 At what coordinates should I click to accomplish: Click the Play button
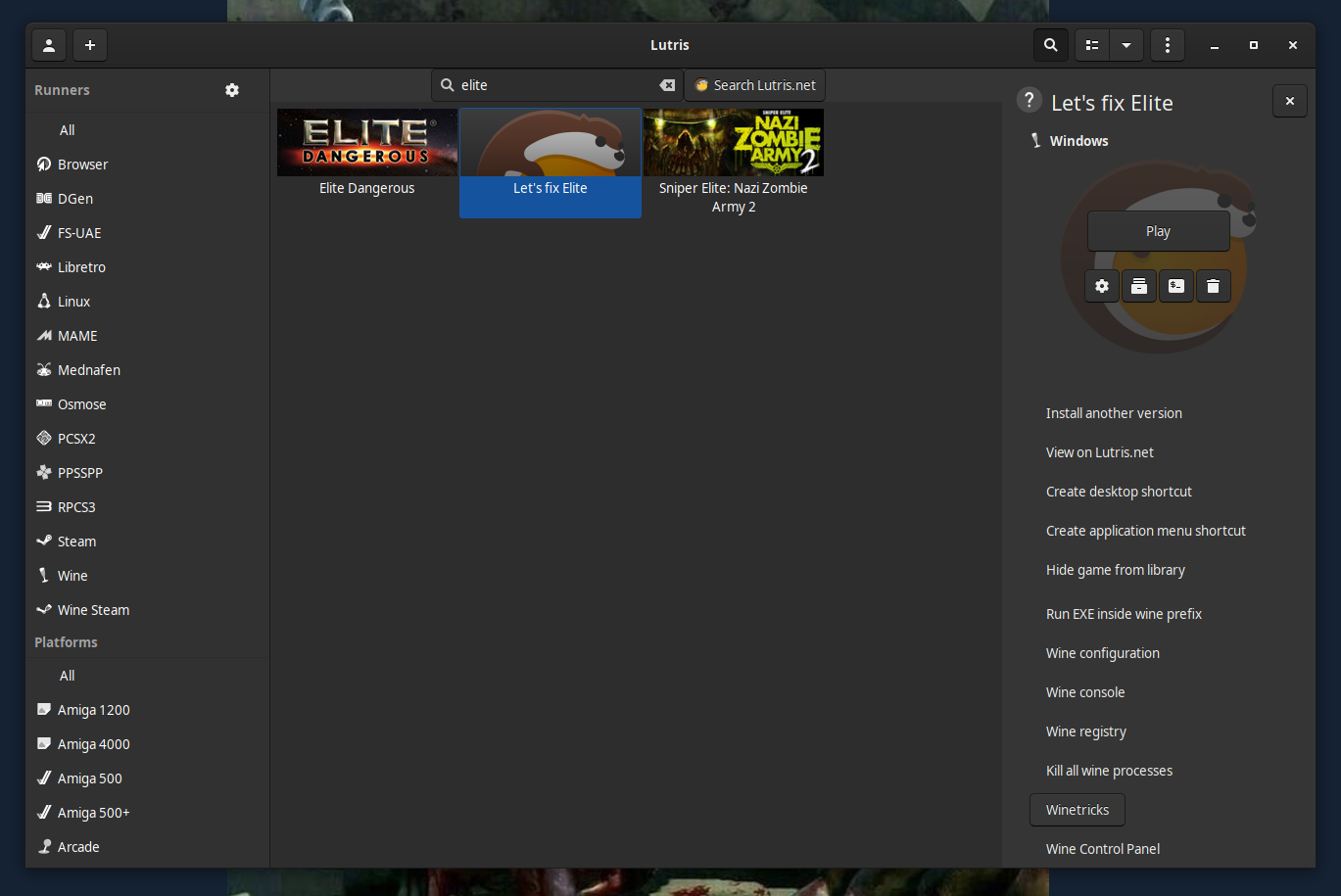pyautogui.click(x=1159, y=231)
